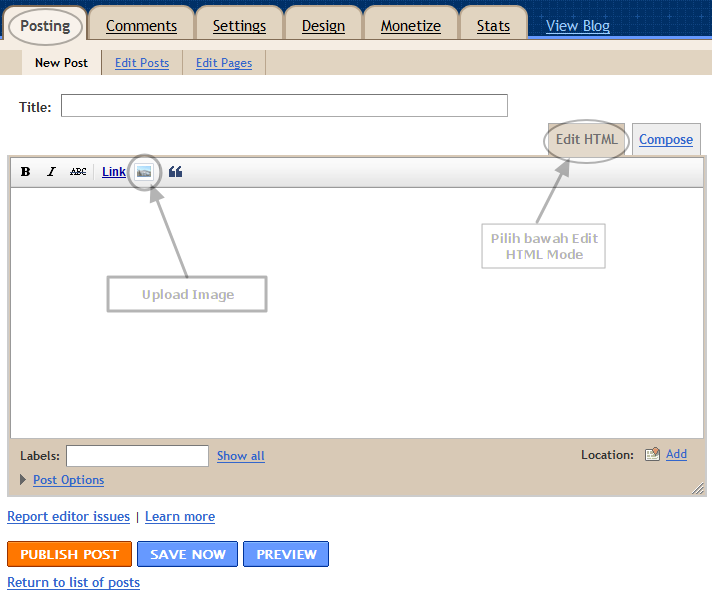Click the strikethrough ABC icon
The image size is (712, 595).
(78, 172)
